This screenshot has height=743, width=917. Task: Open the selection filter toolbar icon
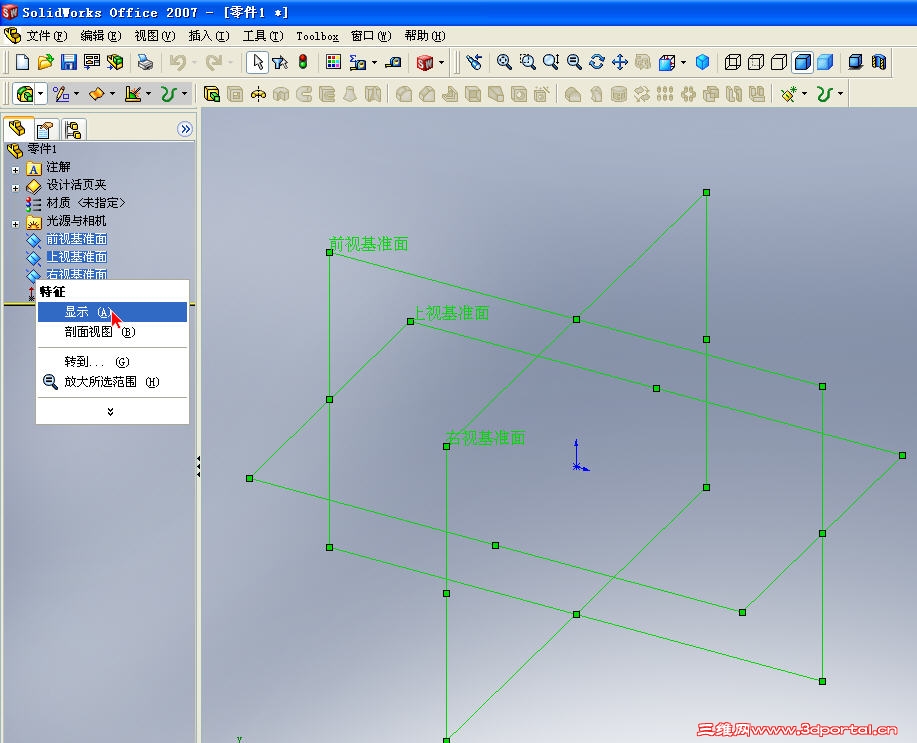coord(280,62)
